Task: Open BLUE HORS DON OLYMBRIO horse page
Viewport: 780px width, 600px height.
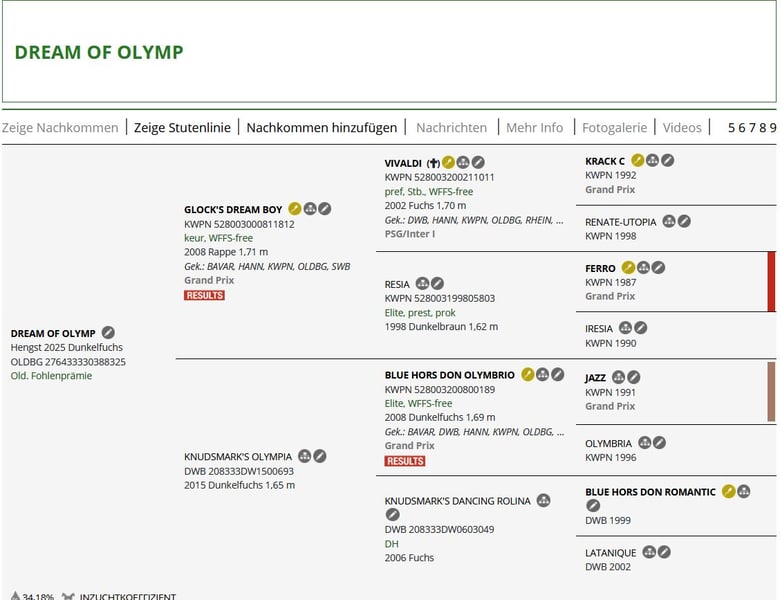Action: click(x=450, y=375)
